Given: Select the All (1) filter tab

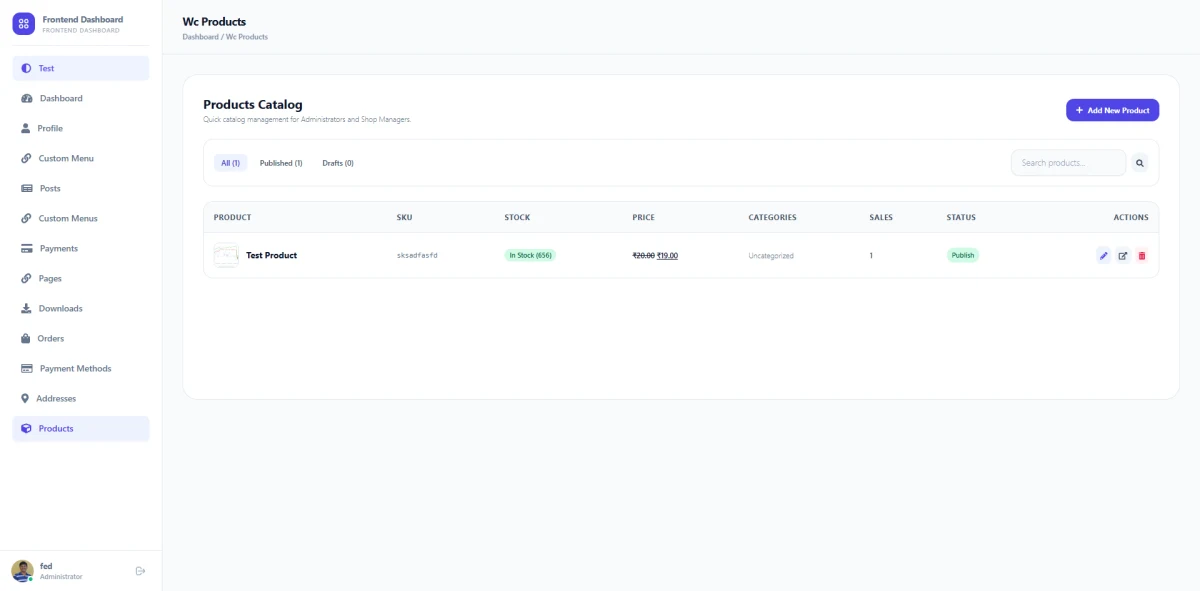Looking at the screenshot, I should 230,163.
